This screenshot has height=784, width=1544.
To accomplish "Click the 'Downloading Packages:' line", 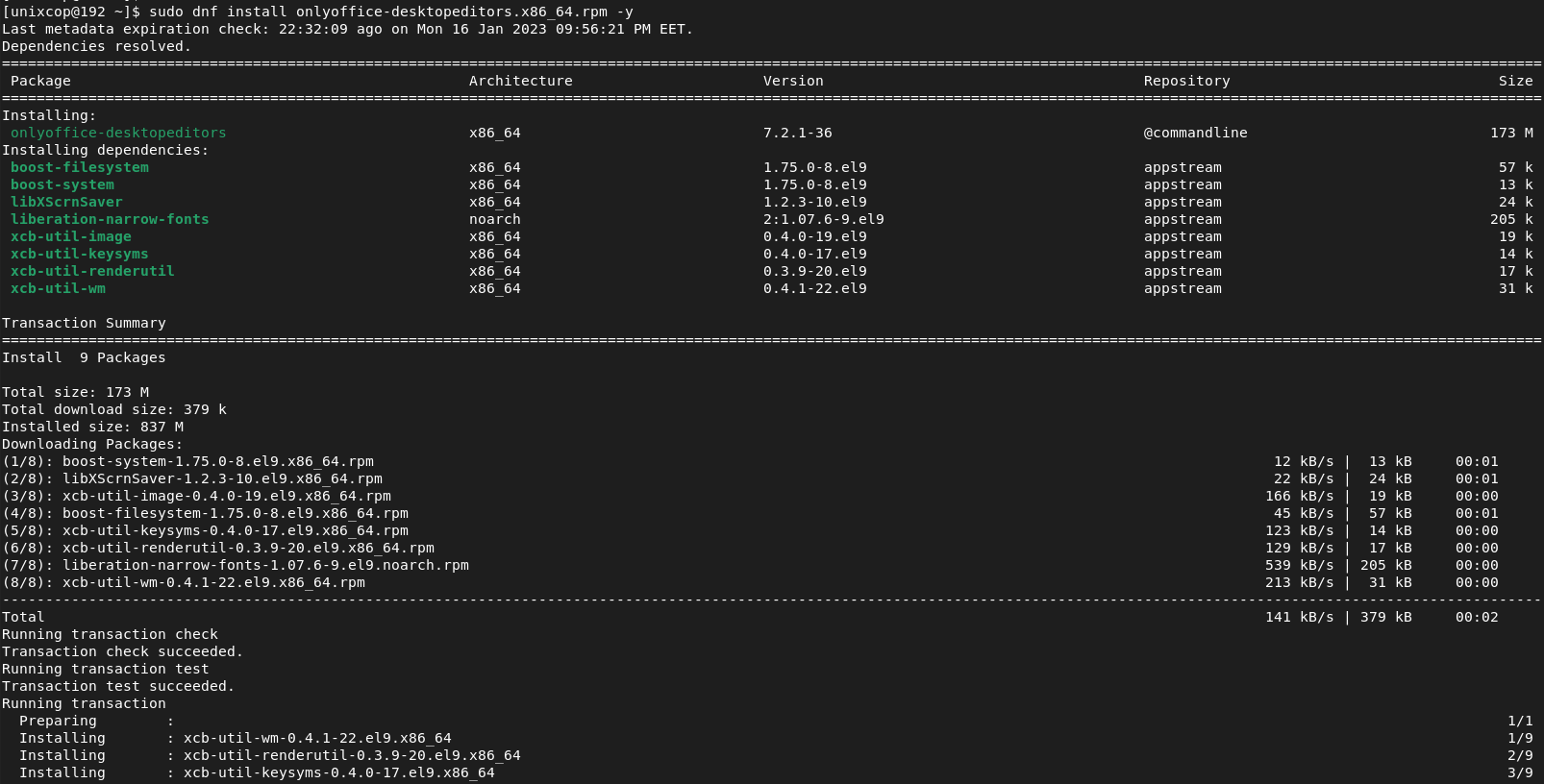I will [92, 444].
